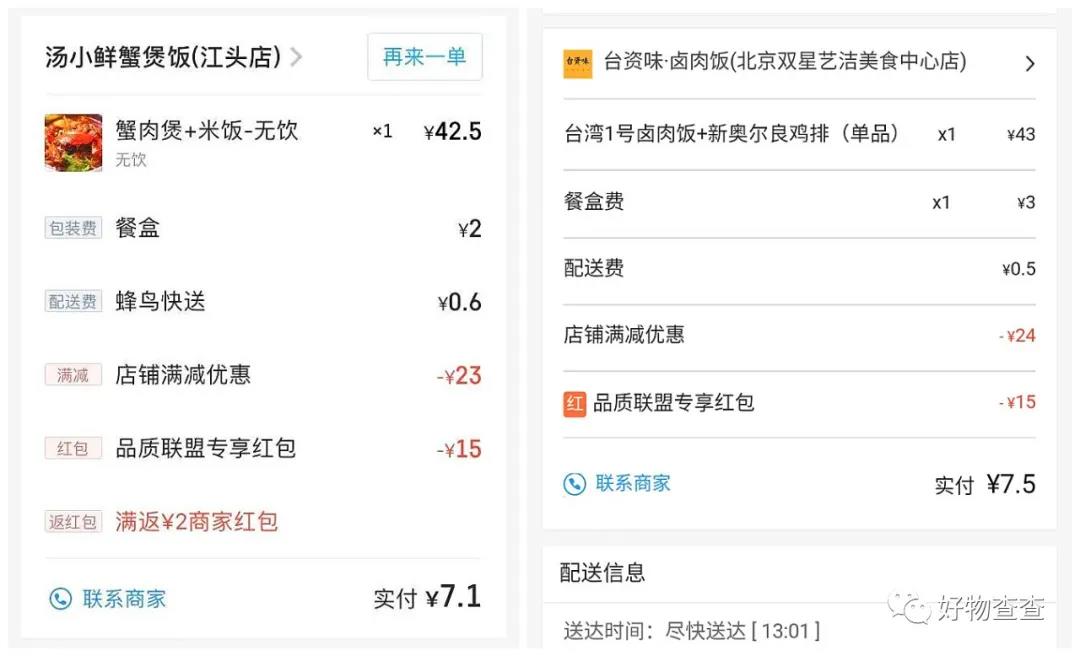Select the 包装费 tag label
The height and width of the screenshot is (656, 1080).
tap(73, 228)
